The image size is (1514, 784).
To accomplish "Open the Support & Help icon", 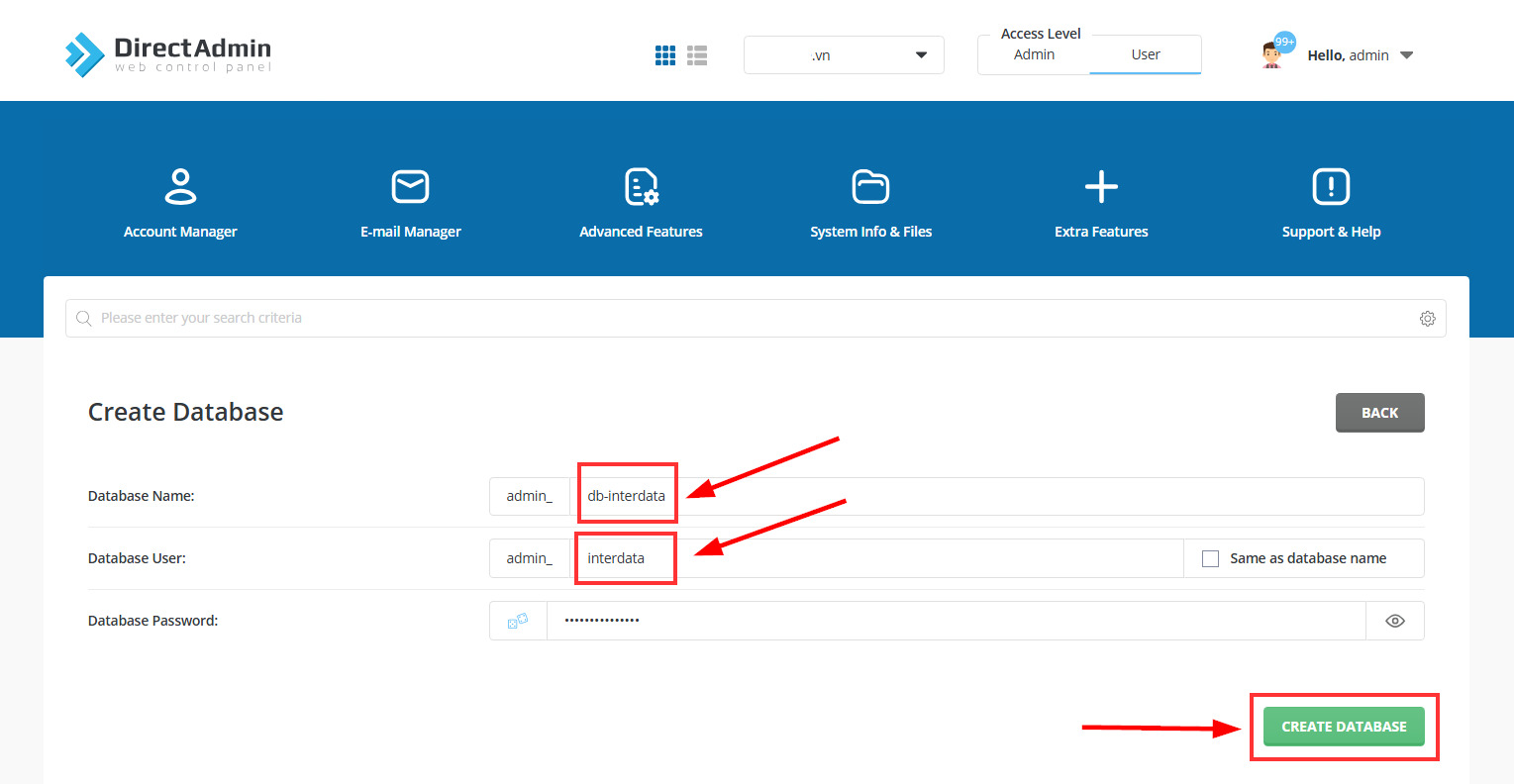I will click(x=1331, y=186).
